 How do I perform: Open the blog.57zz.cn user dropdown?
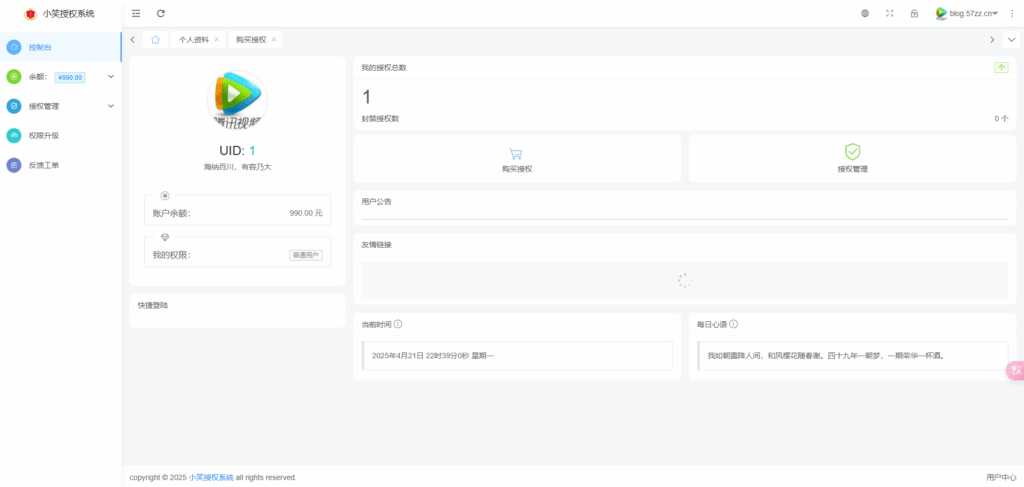point(967,13)
